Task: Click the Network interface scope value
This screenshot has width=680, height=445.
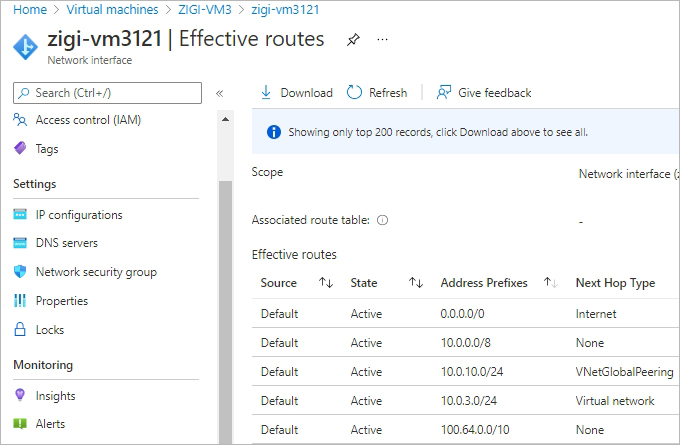Action: point(629,174)
